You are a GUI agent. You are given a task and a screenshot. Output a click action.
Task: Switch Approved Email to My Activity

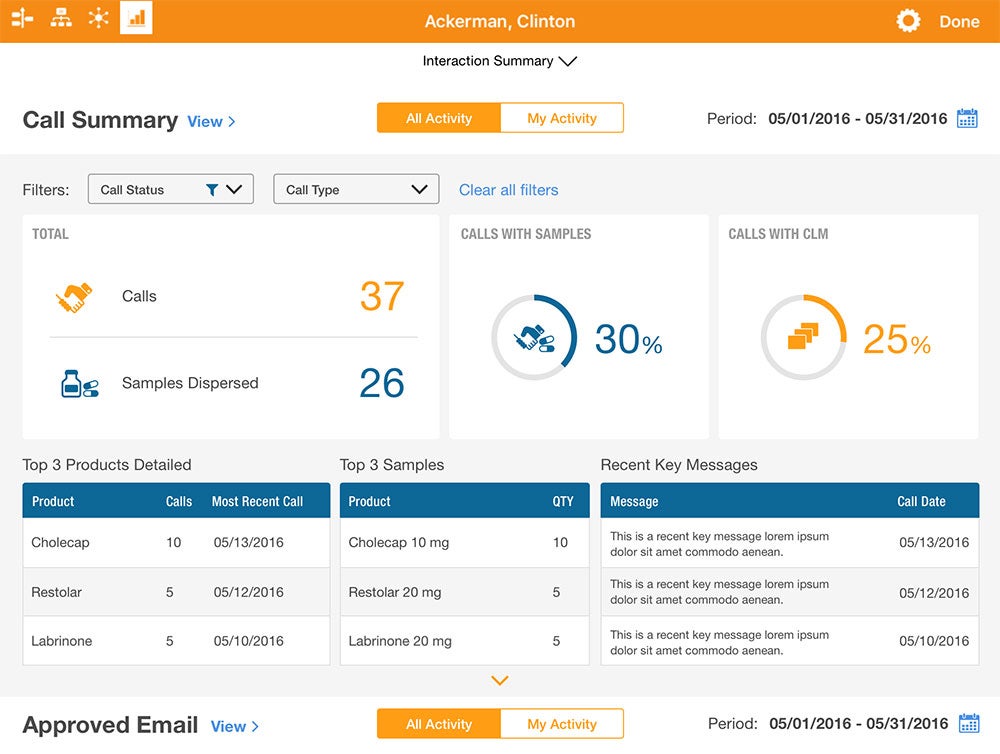pos(561,724)
